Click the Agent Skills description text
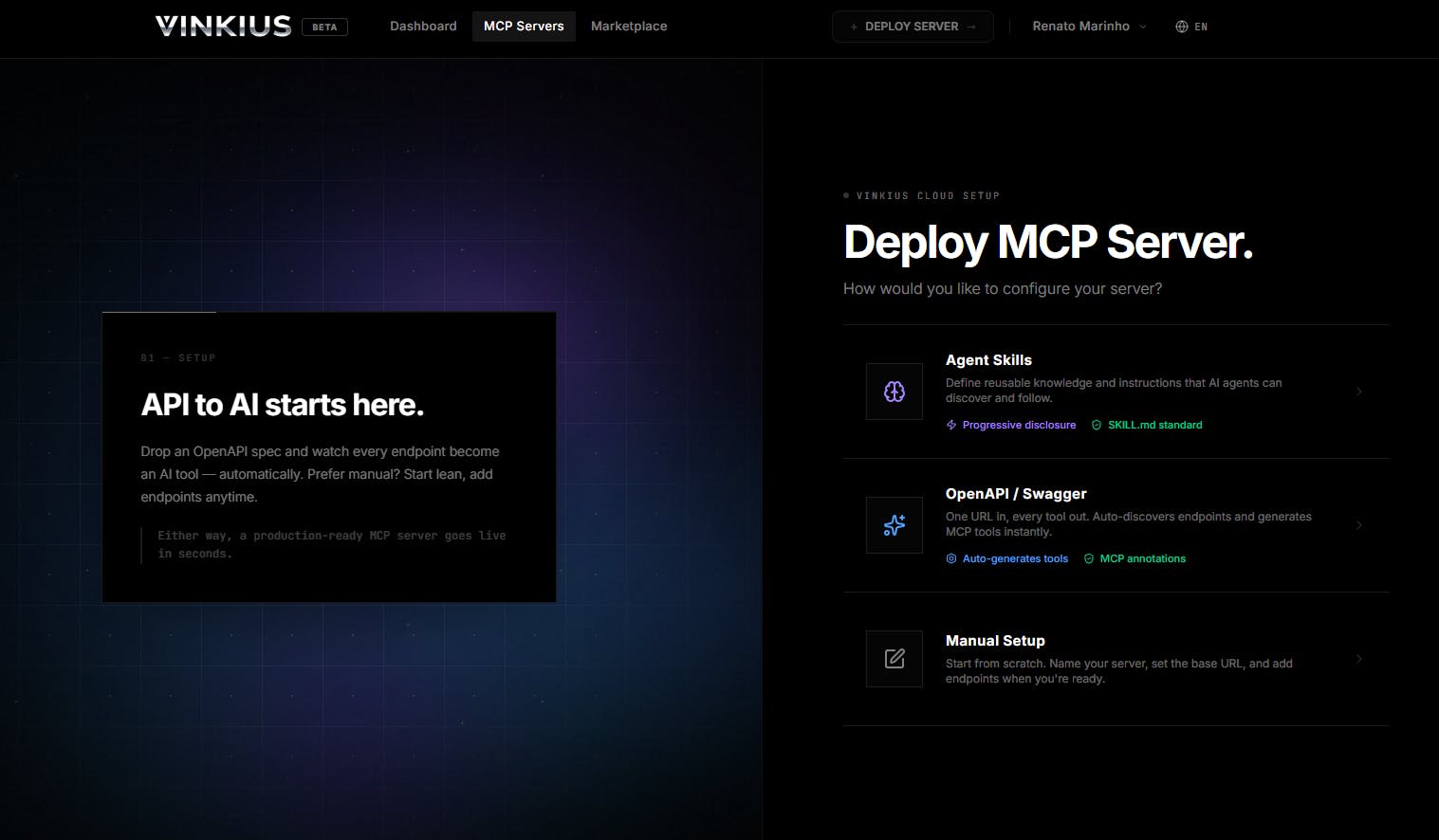Viewport: 1439px width, 840px height. point(1114,391)
